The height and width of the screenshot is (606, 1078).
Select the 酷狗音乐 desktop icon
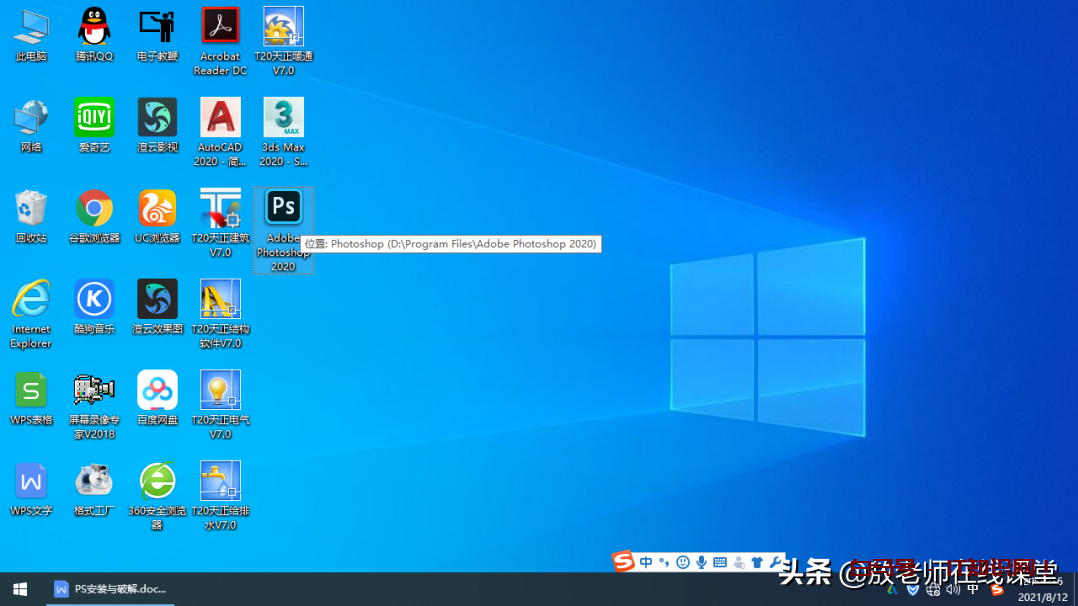tap(94, 300)
